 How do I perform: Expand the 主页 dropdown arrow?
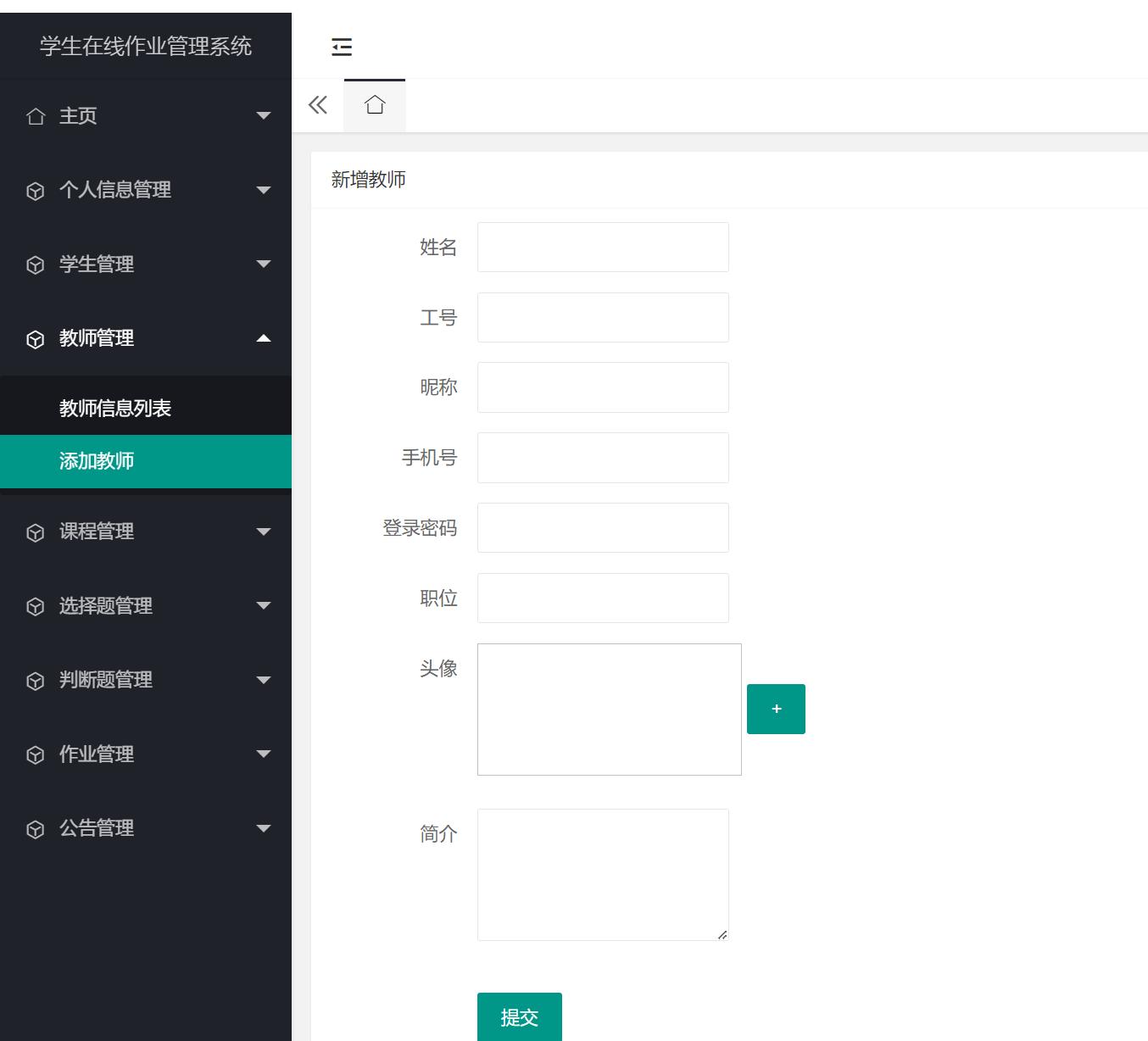[264, 115]
